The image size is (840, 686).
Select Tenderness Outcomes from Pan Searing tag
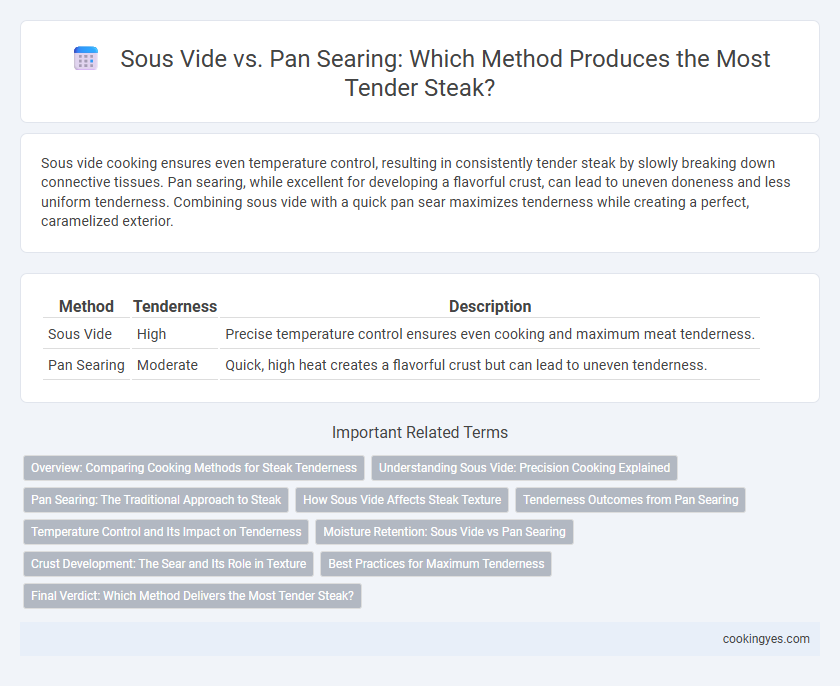coord(631,500)
